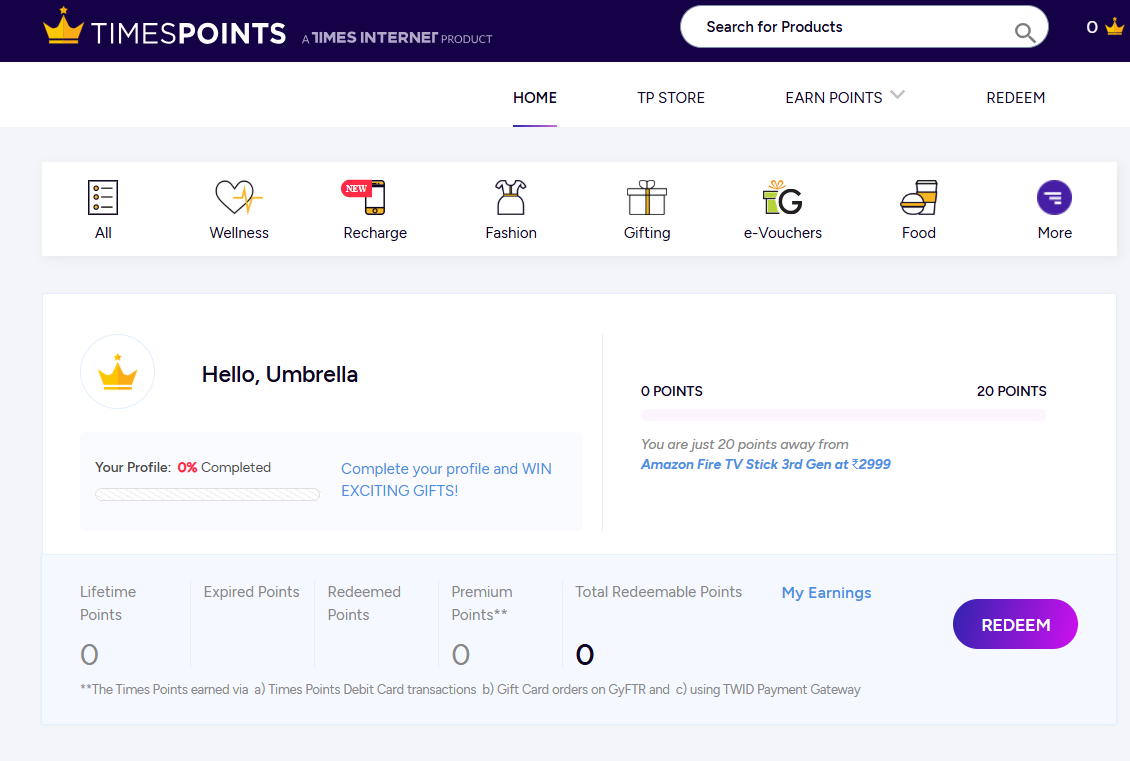This screenshot has height=761, width=1130.
Task: Open the Wellness heart icon
Action: pyautogui.click(x=239, y=197)
